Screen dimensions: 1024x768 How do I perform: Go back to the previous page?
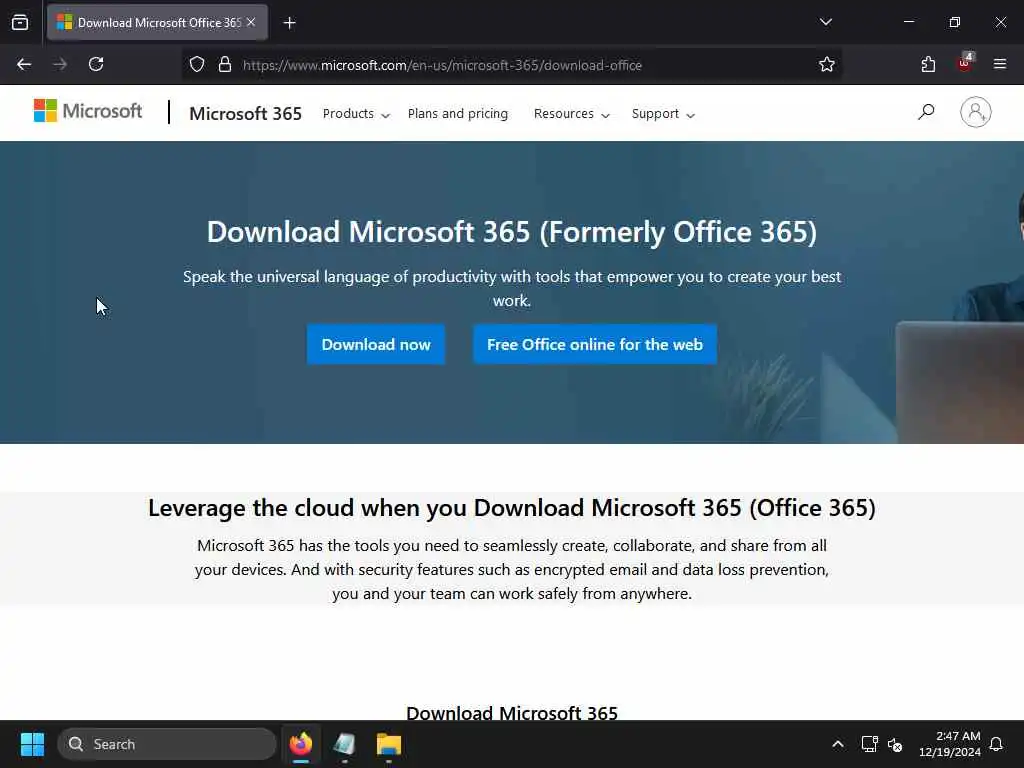(x=24, y=64)
